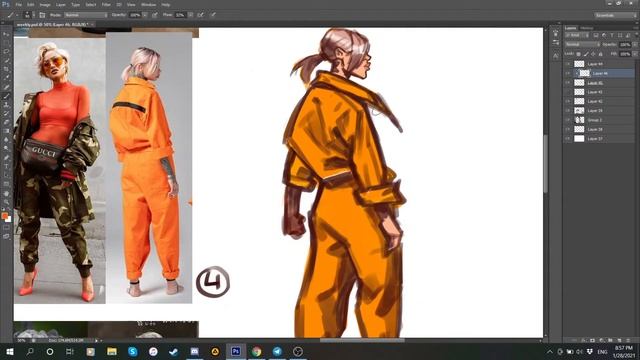Toggle visibility of Layer 44

567,64
